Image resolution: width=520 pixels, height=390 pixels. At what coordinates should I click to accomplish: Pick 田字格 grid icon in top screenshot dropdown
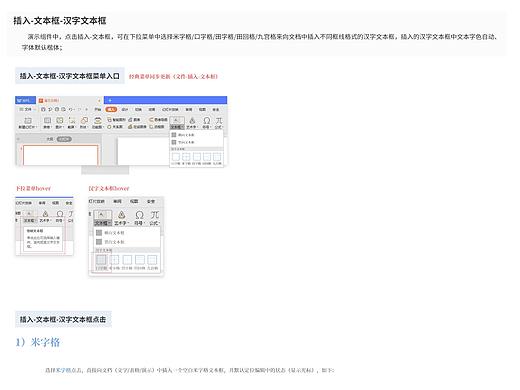click(x=196, y=158)
